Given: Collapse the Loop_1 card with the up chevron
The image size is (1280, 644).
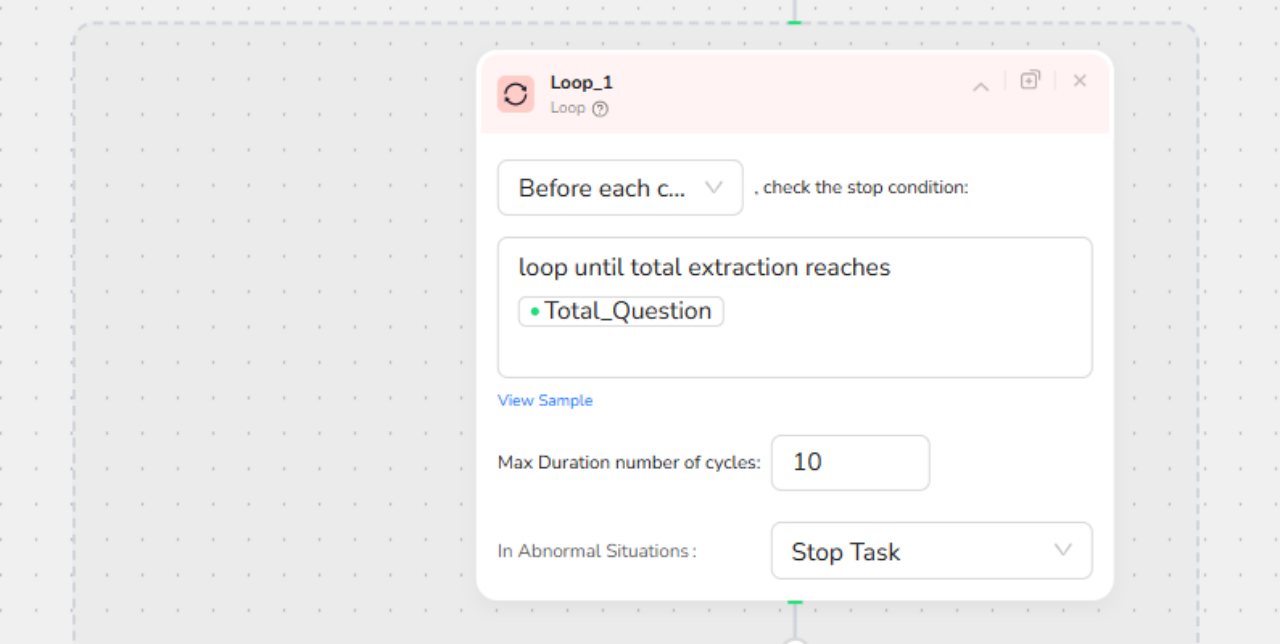Looking at the screenshot, I should pos(981,87).
